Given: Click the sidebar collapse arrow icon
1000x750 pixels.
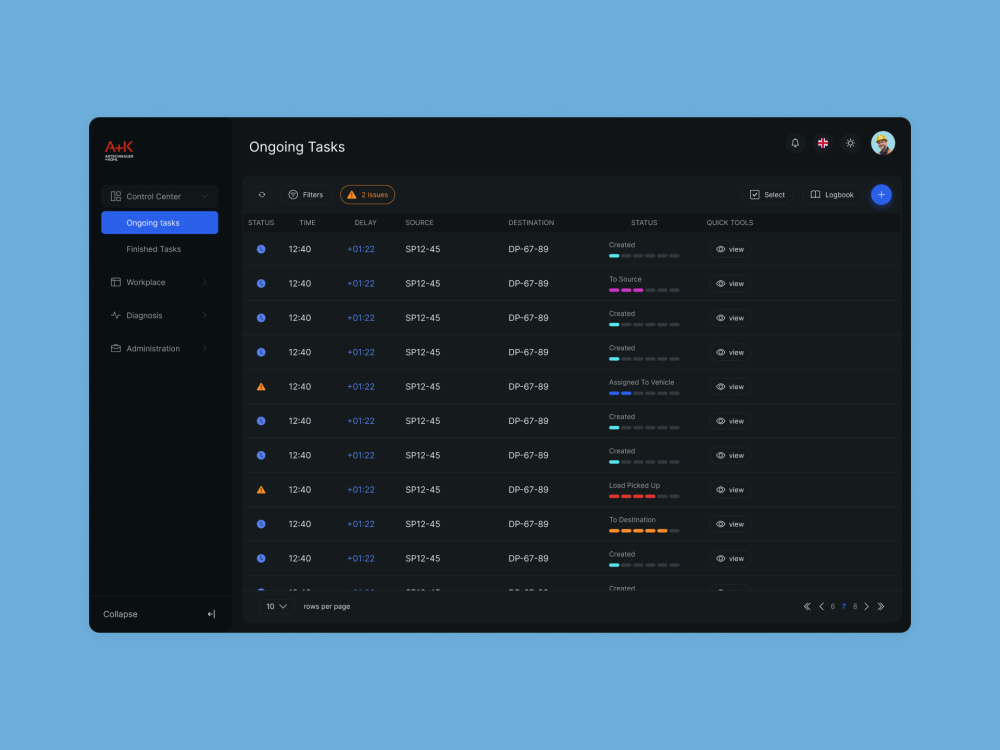Looking at the screenshot, I should click(211, 614).
